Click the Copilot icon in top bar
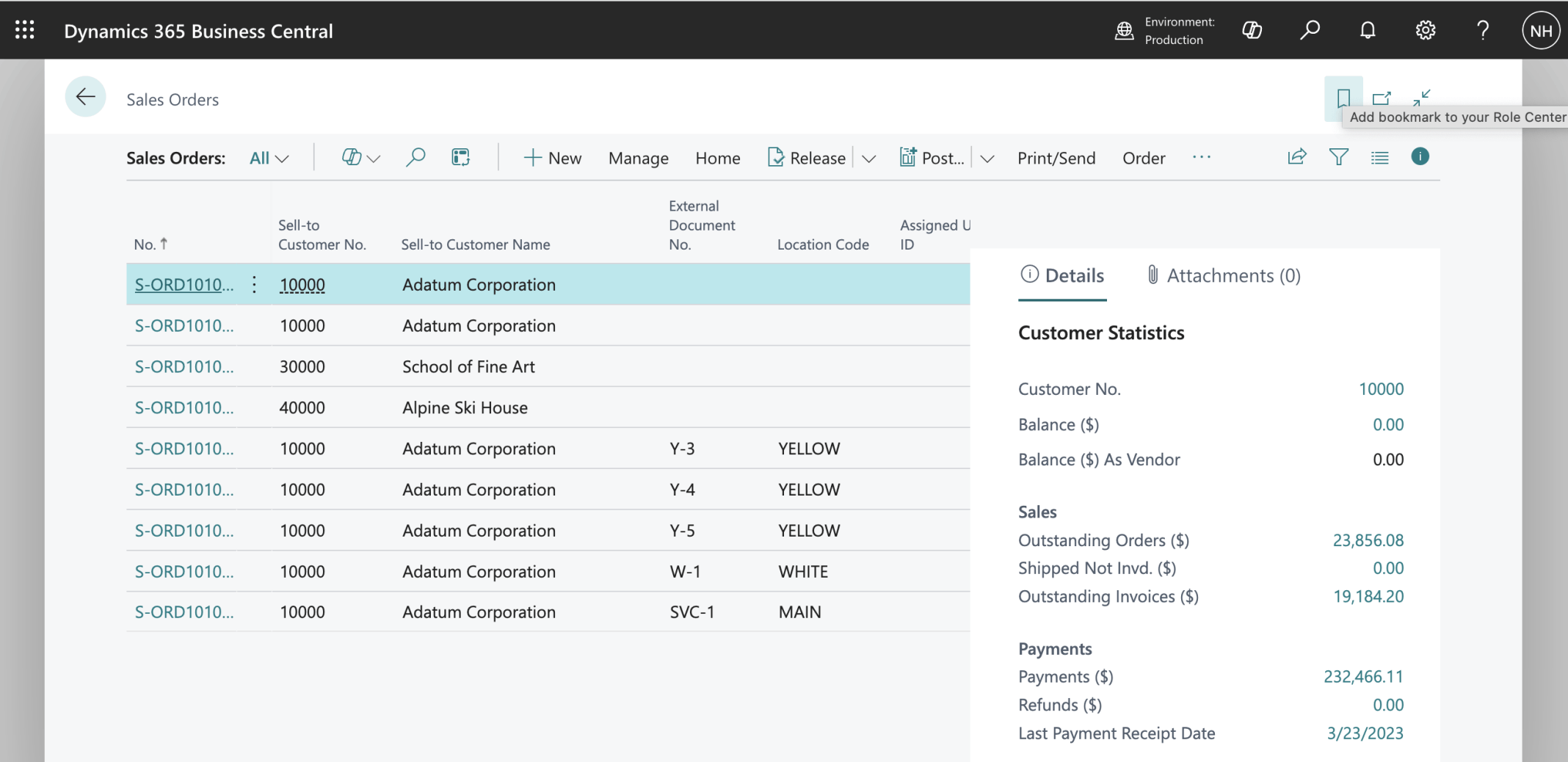Screen dimensions: 1568x762 1252,30
